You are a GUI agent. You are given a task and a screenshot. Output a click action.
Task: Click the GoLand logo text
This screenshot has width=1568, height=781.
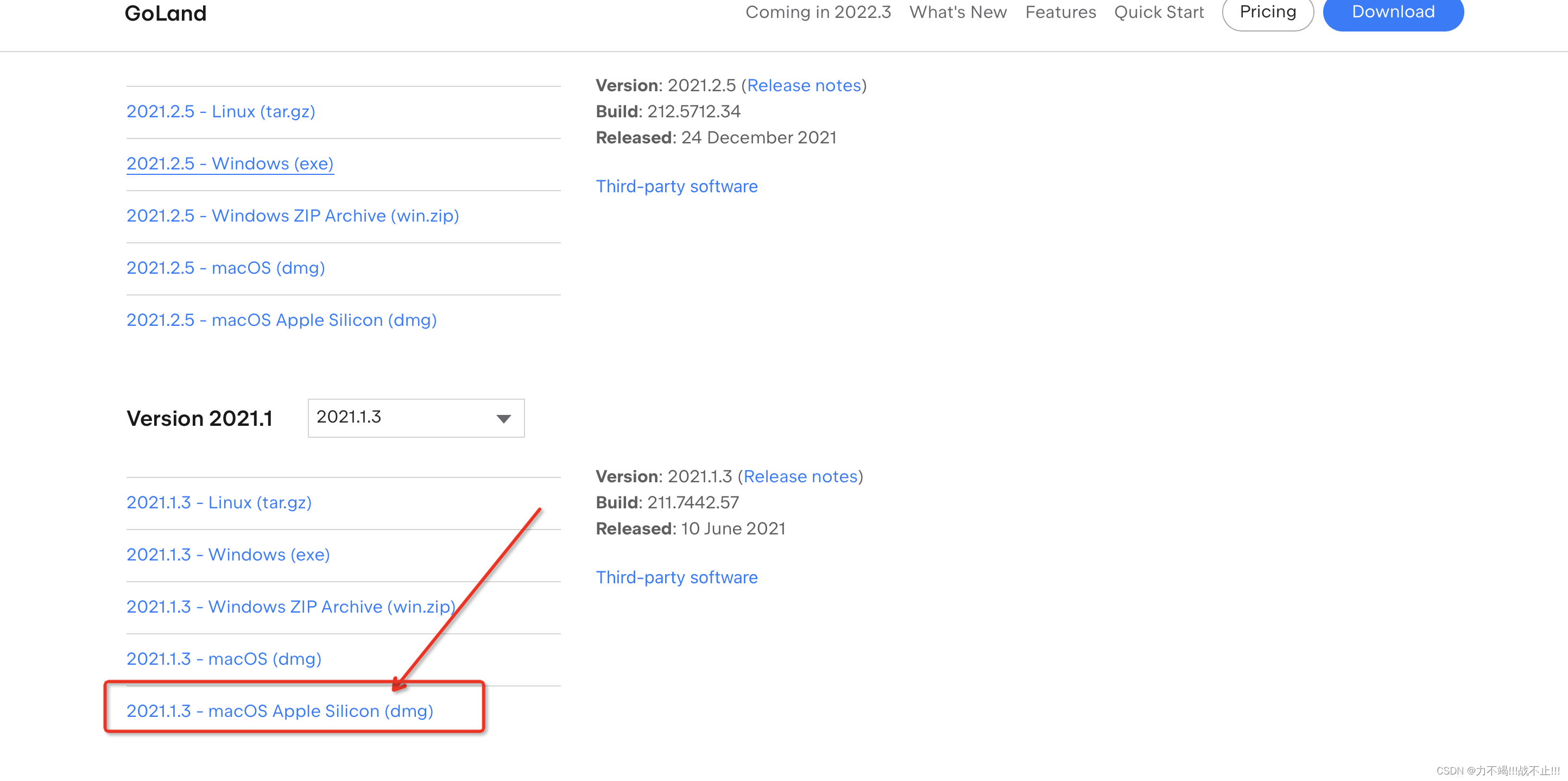tap(166, 13)
